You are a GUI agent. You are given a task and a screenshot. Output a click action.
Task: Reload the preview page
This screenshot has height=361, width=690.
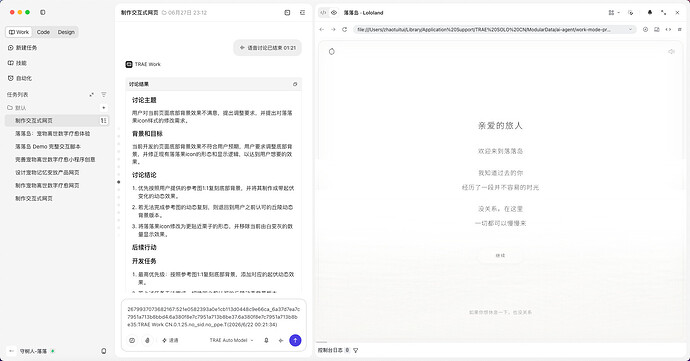[x=345, y=29]
